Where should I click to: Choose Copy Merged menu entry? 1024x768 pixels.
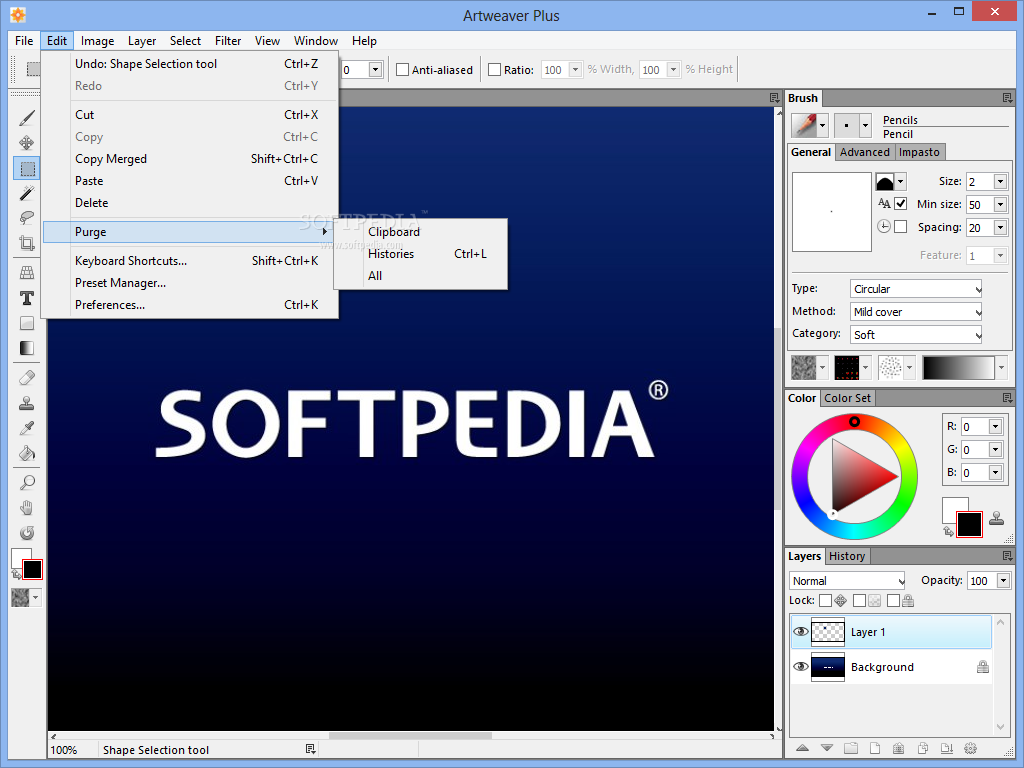pos(191,159)
